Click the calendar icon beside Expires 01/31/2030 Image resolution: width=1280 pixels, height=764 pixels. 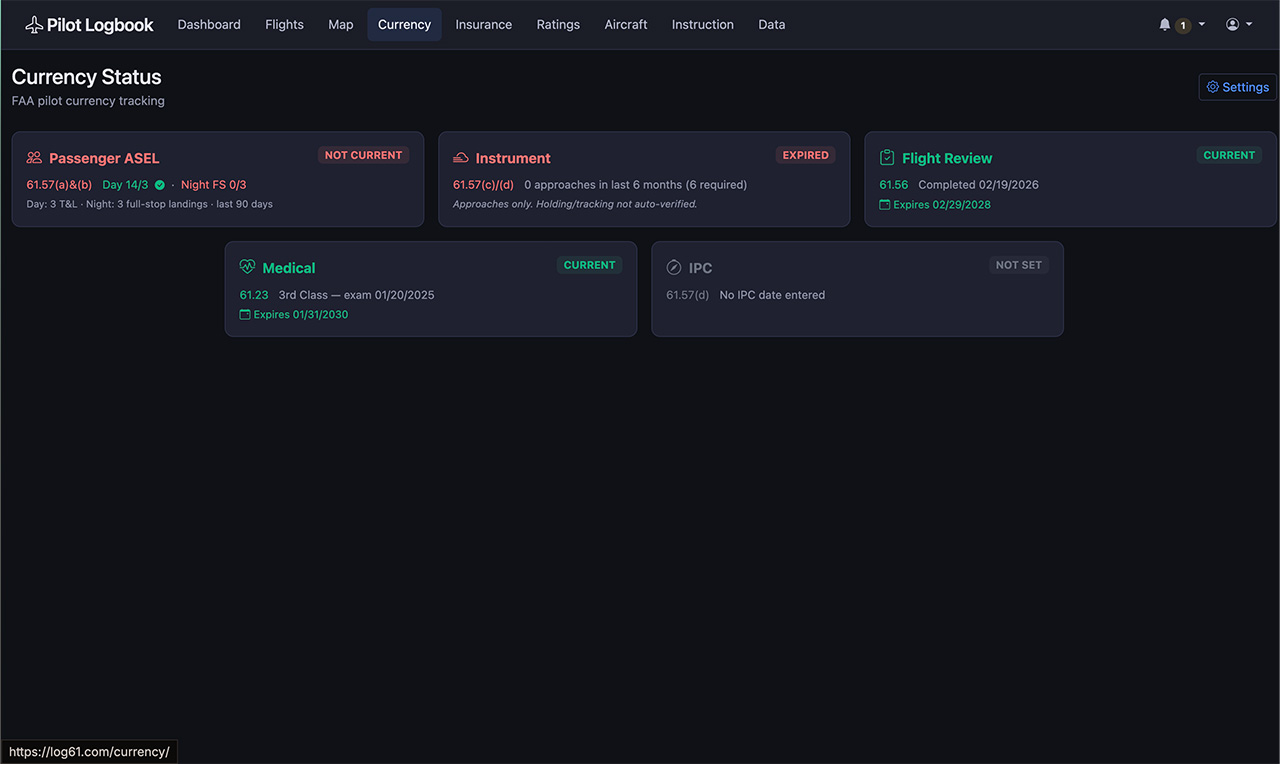point(245,315)
